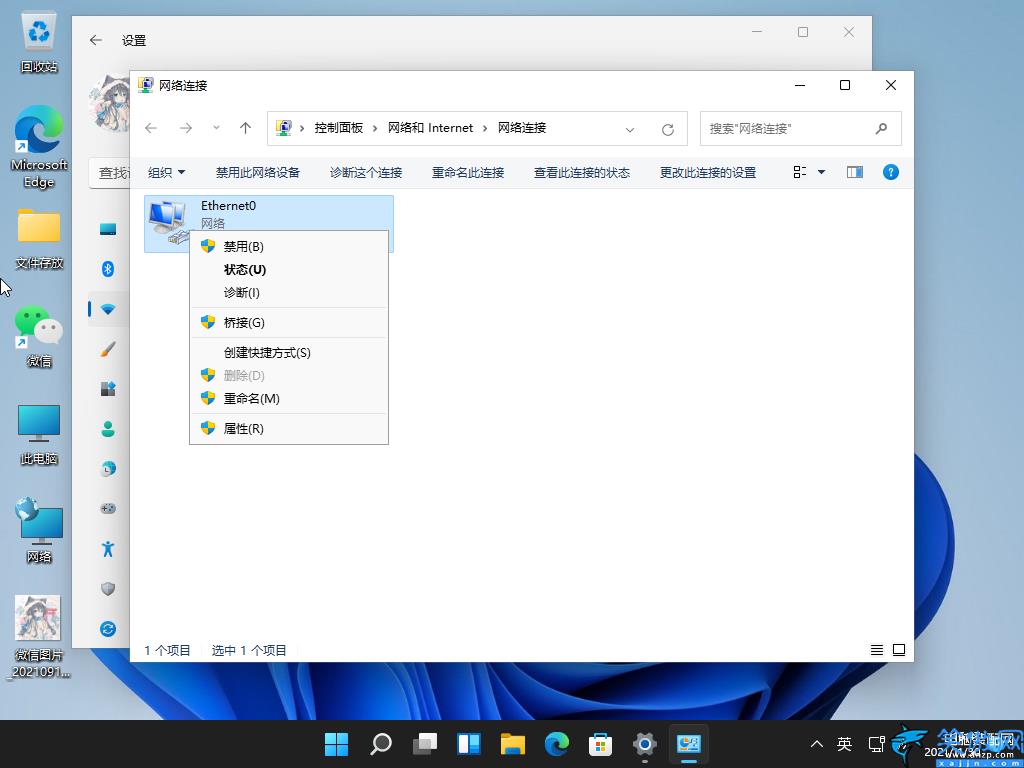Image resolution: width=1024 pixels, height=768 pixels.
Task: Select 控制面板 in the address breadcrumb
Action: (x=338, y=128)
